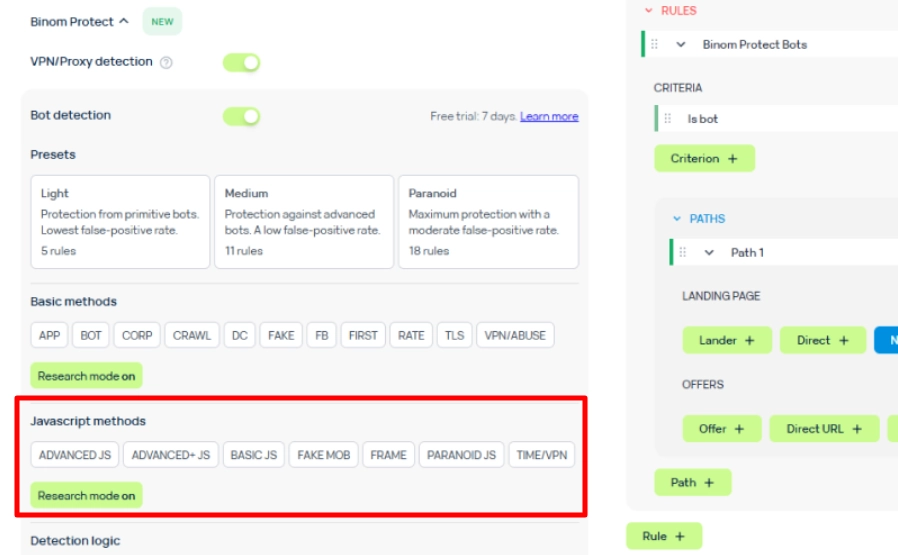
Task: Click the Binom Protect Bots rule name
Action: (x=754, y=44)
